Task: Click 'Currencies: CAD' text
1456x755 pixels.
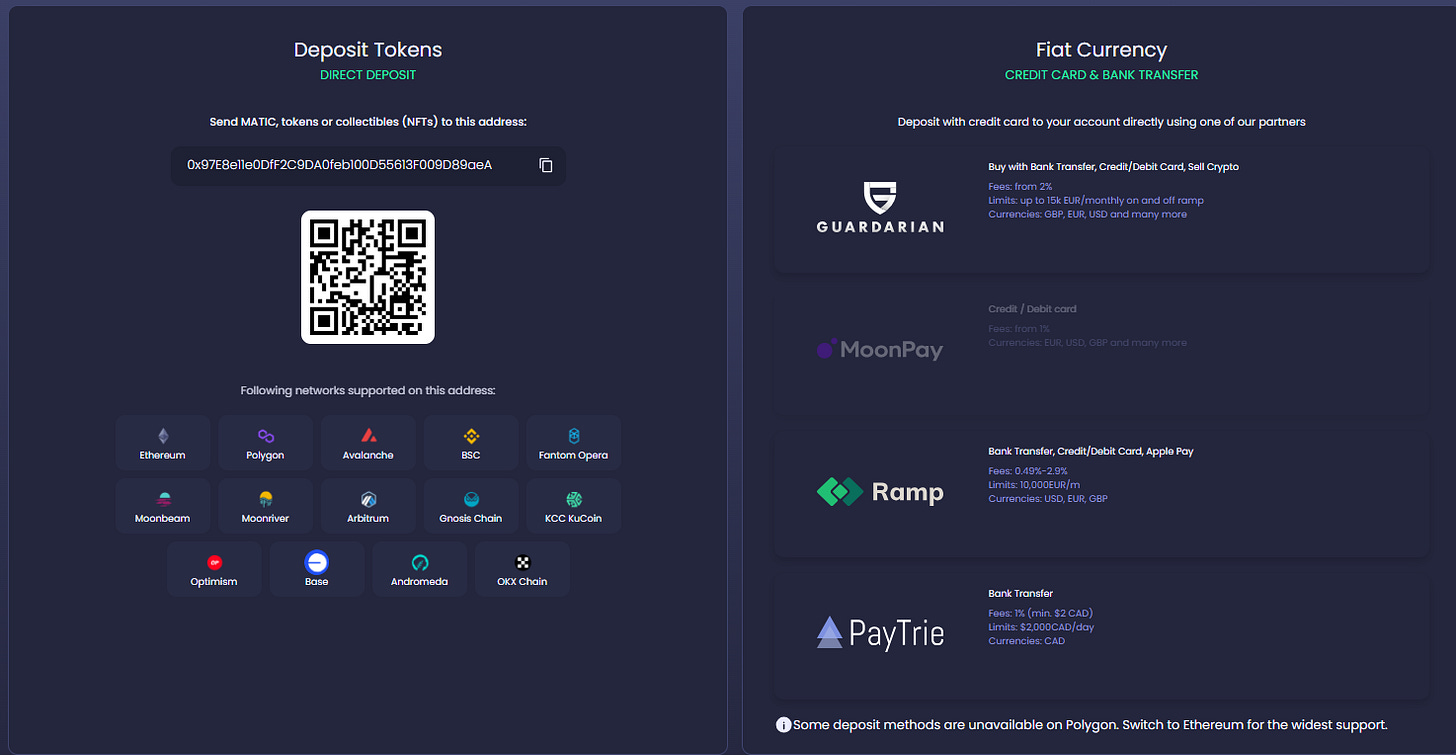Action: [1027, 641]
